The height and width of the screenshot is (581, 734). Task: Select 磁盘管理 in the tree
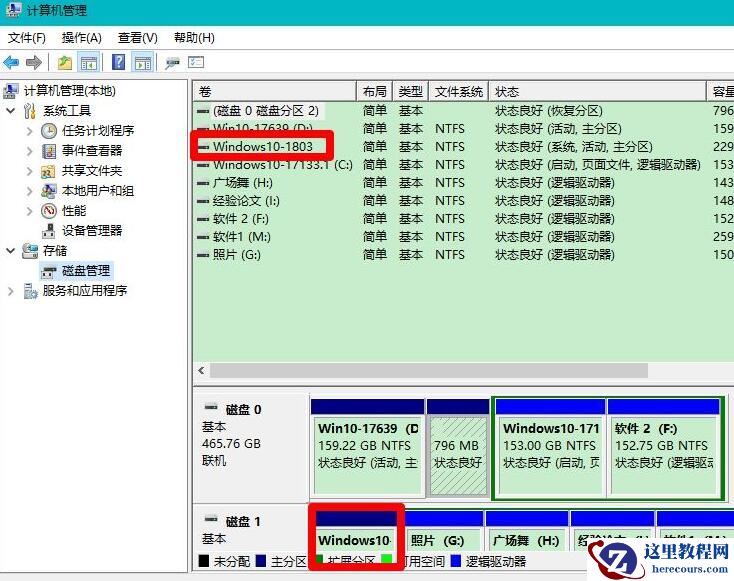tap(86, 271)
